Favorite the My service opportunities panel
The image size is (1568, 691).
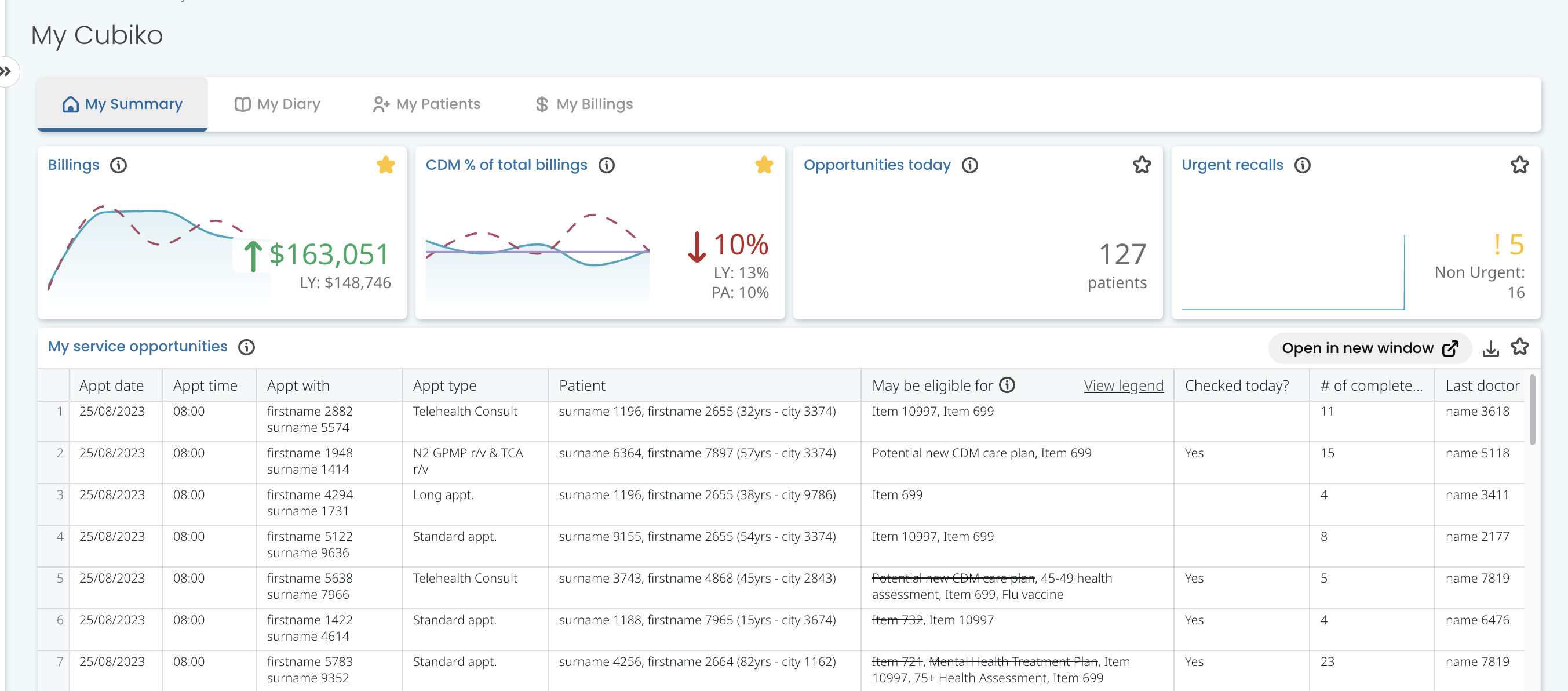[x=1519, y=347]
